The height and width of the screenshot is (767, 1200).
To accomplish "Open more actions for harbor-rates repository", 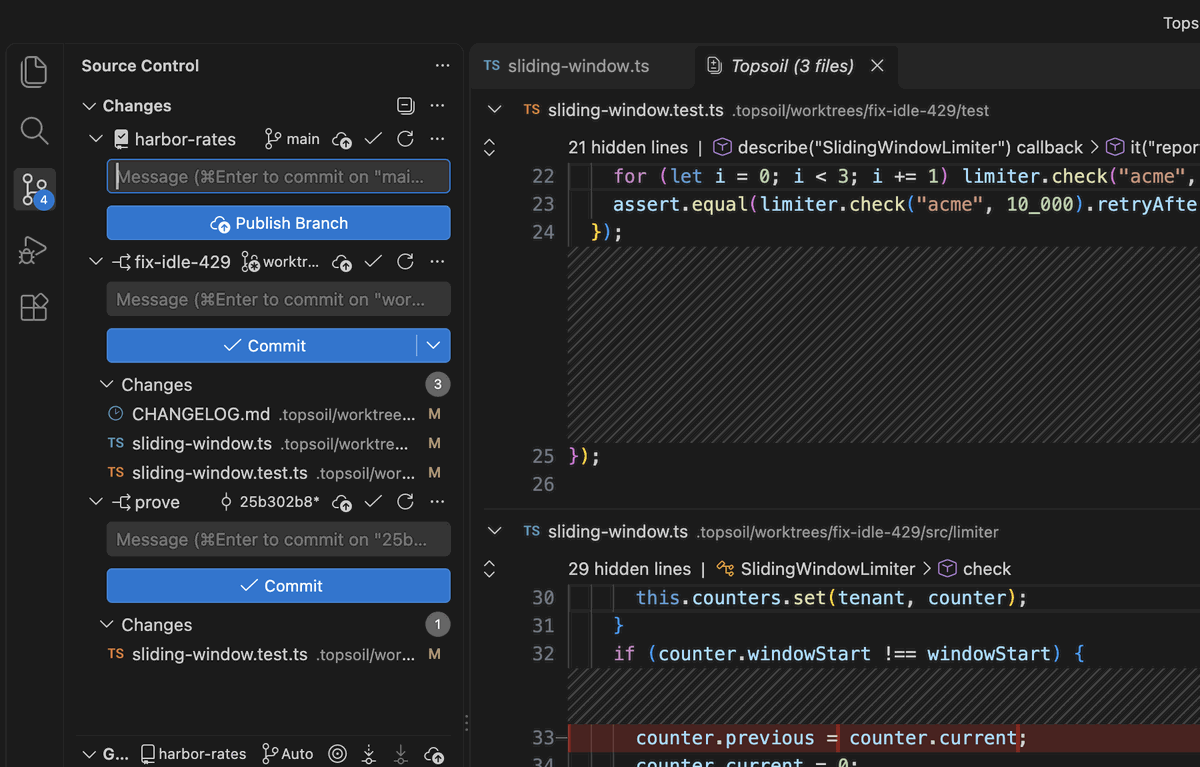I will point(437,139).
